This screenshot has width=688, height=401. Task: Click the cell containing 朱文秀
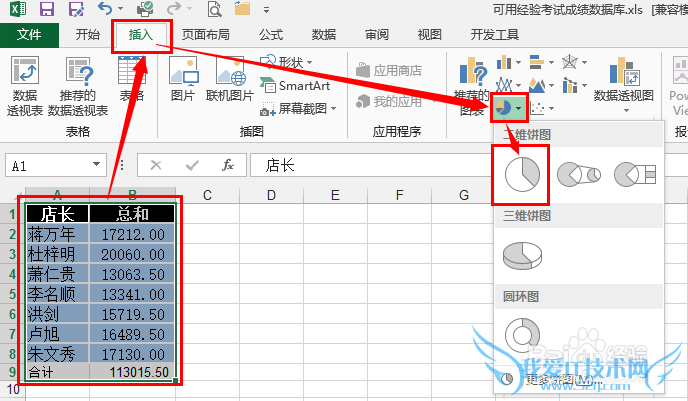[x=57, y=354]
